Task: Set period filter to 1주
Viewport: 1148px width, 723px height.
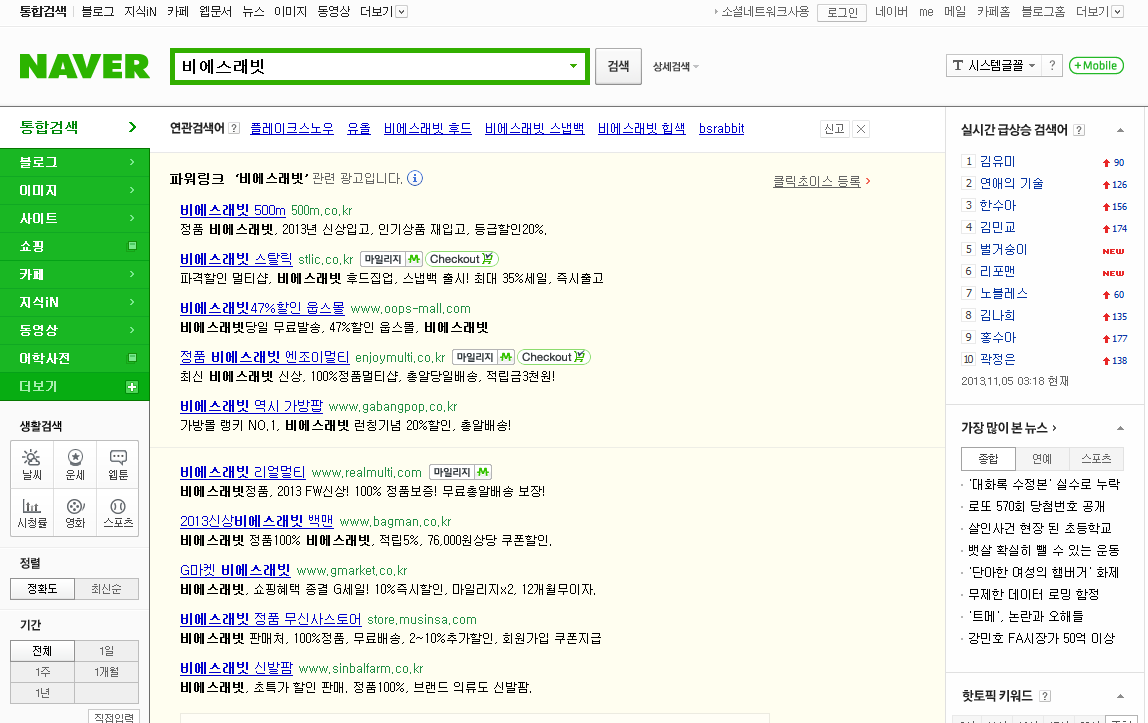Action: [42, 672]
